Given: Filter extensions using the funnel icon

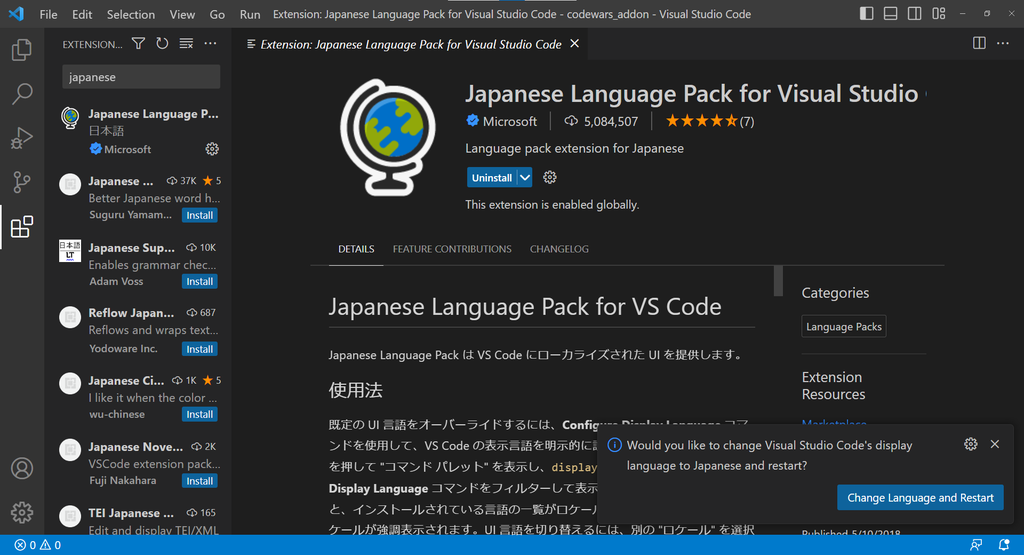Looking at the screenshot, I should coord(138,44).
